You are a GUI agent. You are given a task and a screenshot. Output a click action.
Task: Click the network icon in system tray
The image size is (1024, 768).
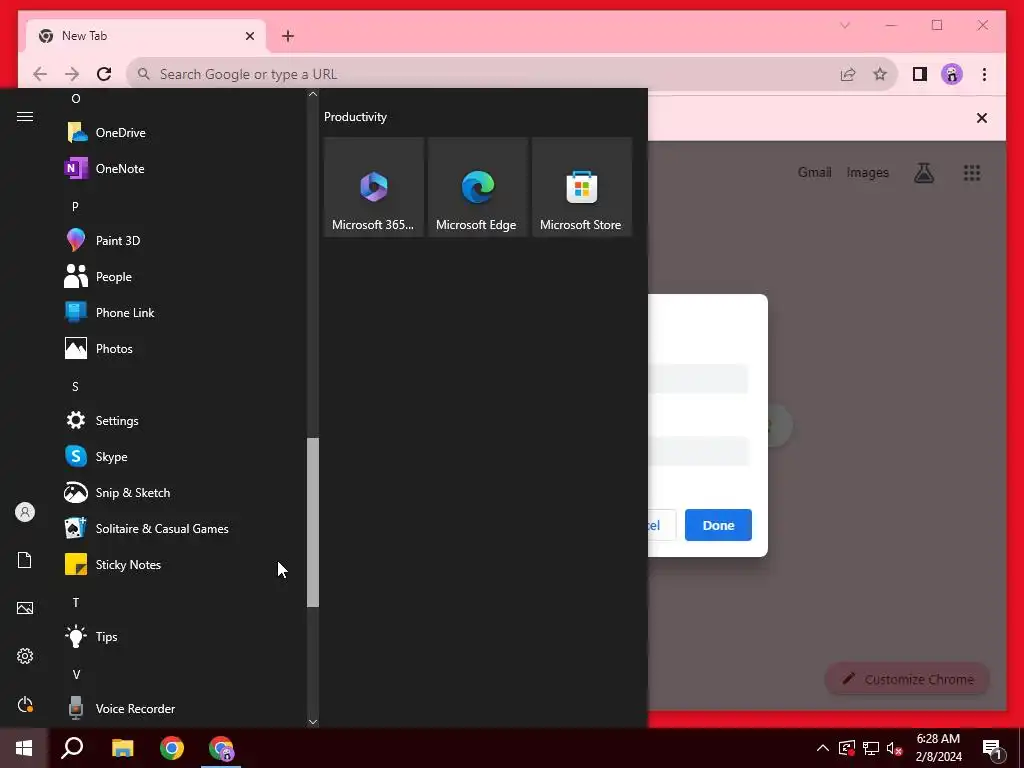tap(871, 748)
